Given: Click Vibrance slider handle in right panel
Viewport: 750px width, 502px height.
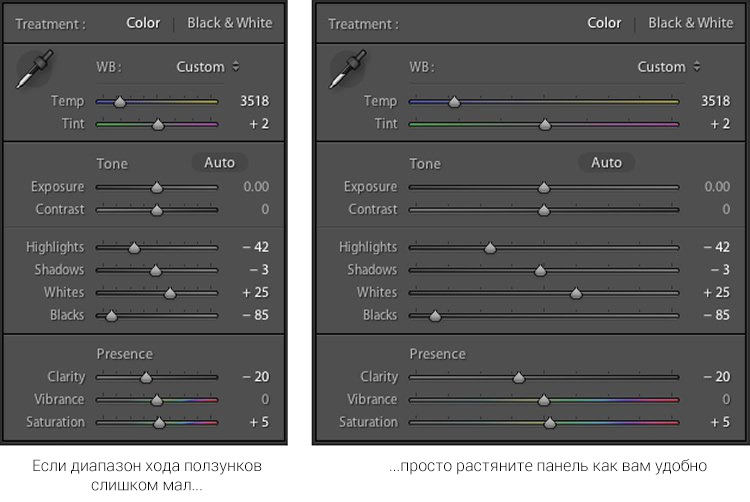Looking at the screenshot, I should [x=544, y=401].
